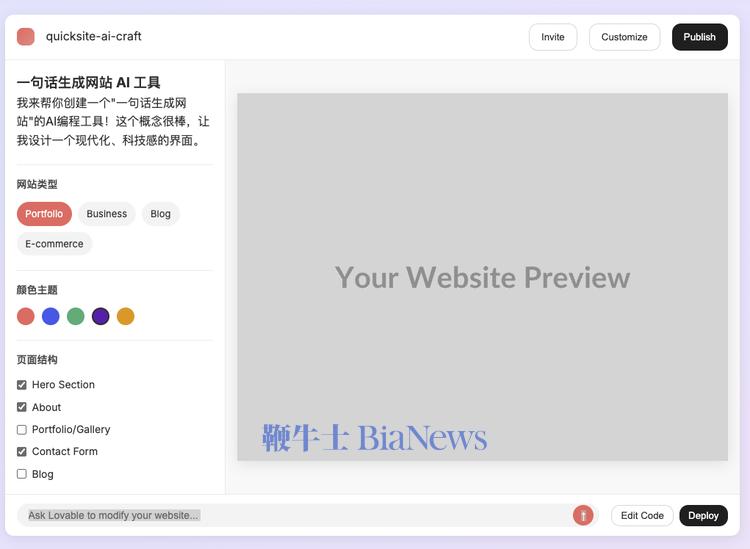750x549 pixels.
Task: Disable the Contact Form checkbox
Action: [22, 451]
